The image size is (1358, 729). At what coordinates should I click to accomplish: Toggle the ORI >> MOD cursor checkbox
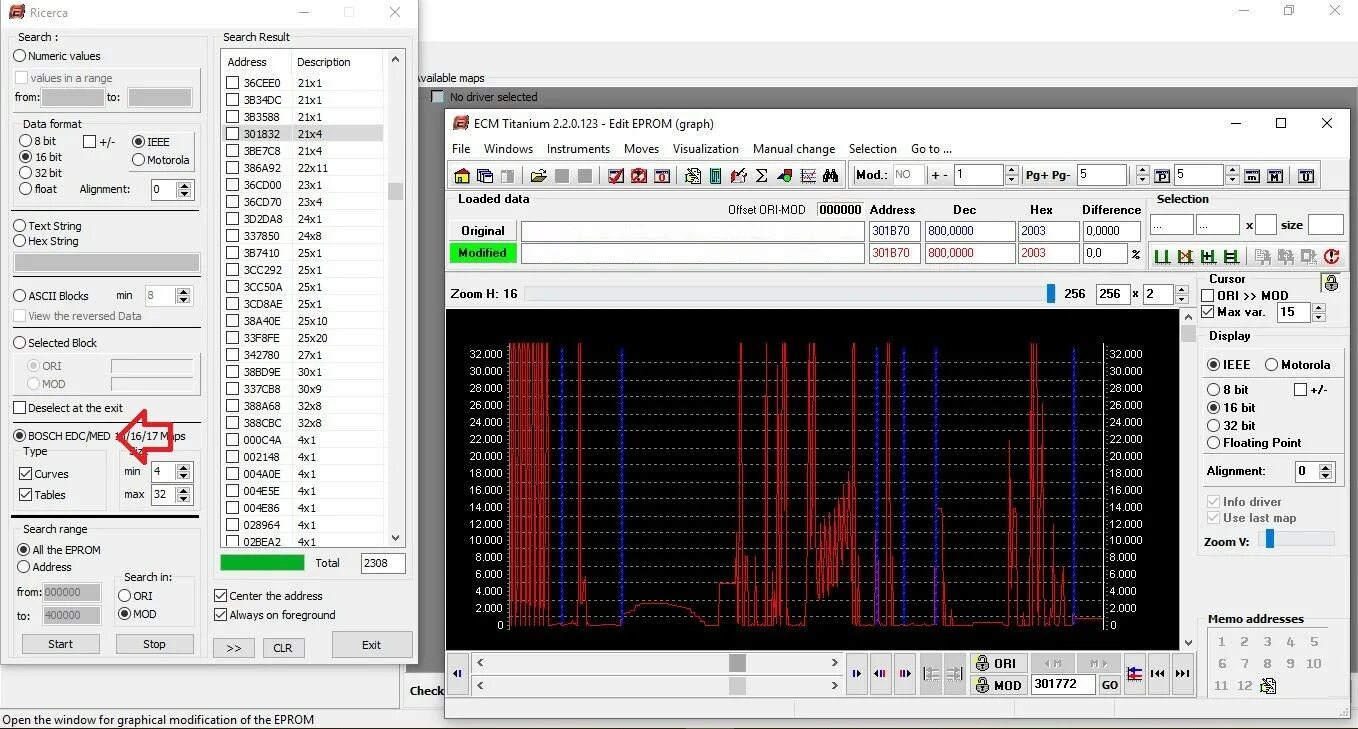tap(1208, 295)
